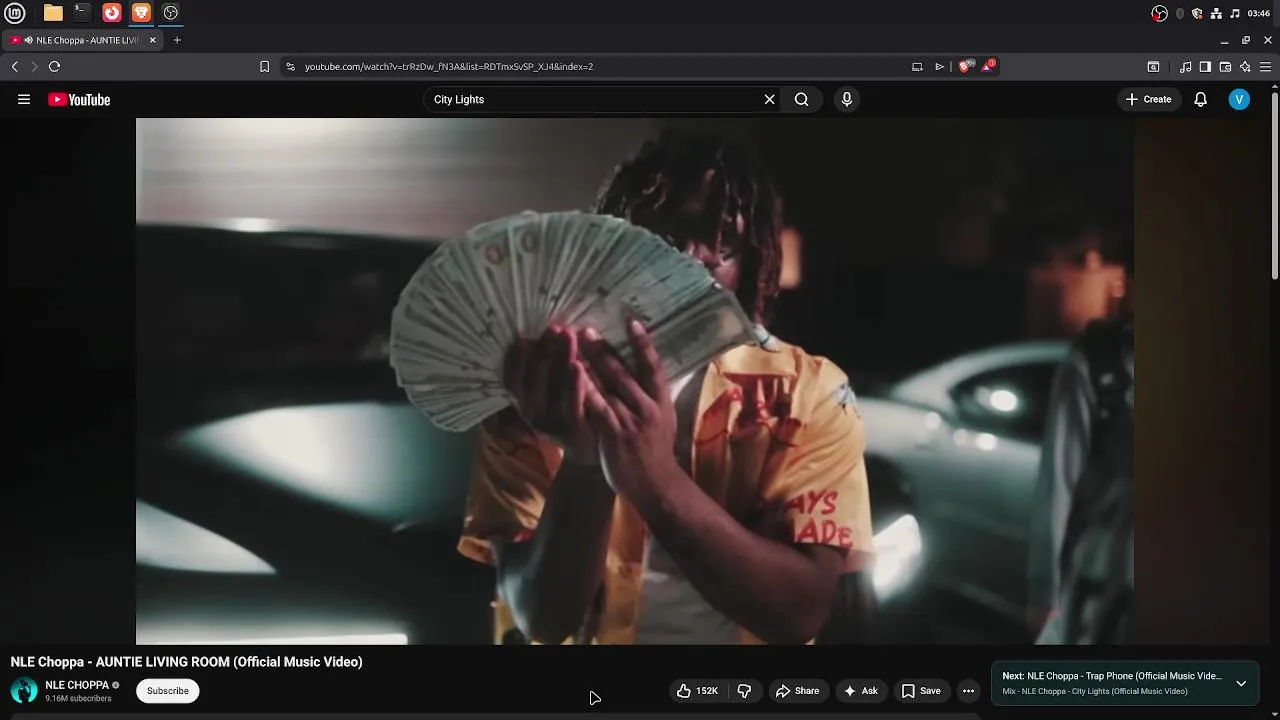Click the AUNTIE LIVING ROOM video title
This screenshot has width=1280, height=720.
(x=187, y=662)
